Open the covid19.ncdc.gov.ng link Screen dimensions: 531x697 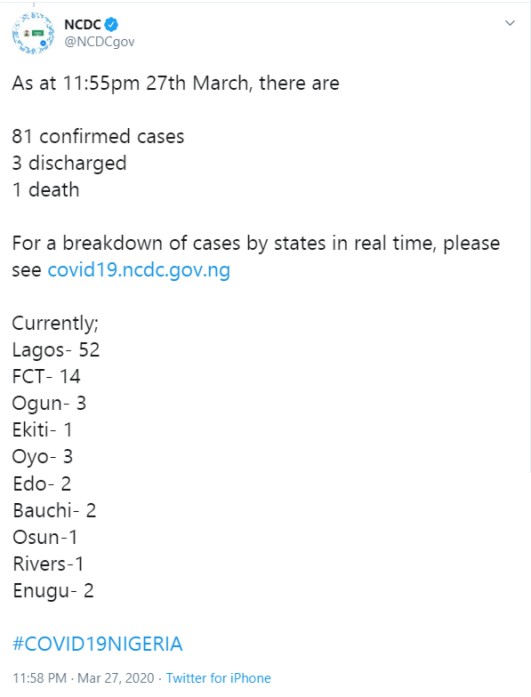[139, 270]
